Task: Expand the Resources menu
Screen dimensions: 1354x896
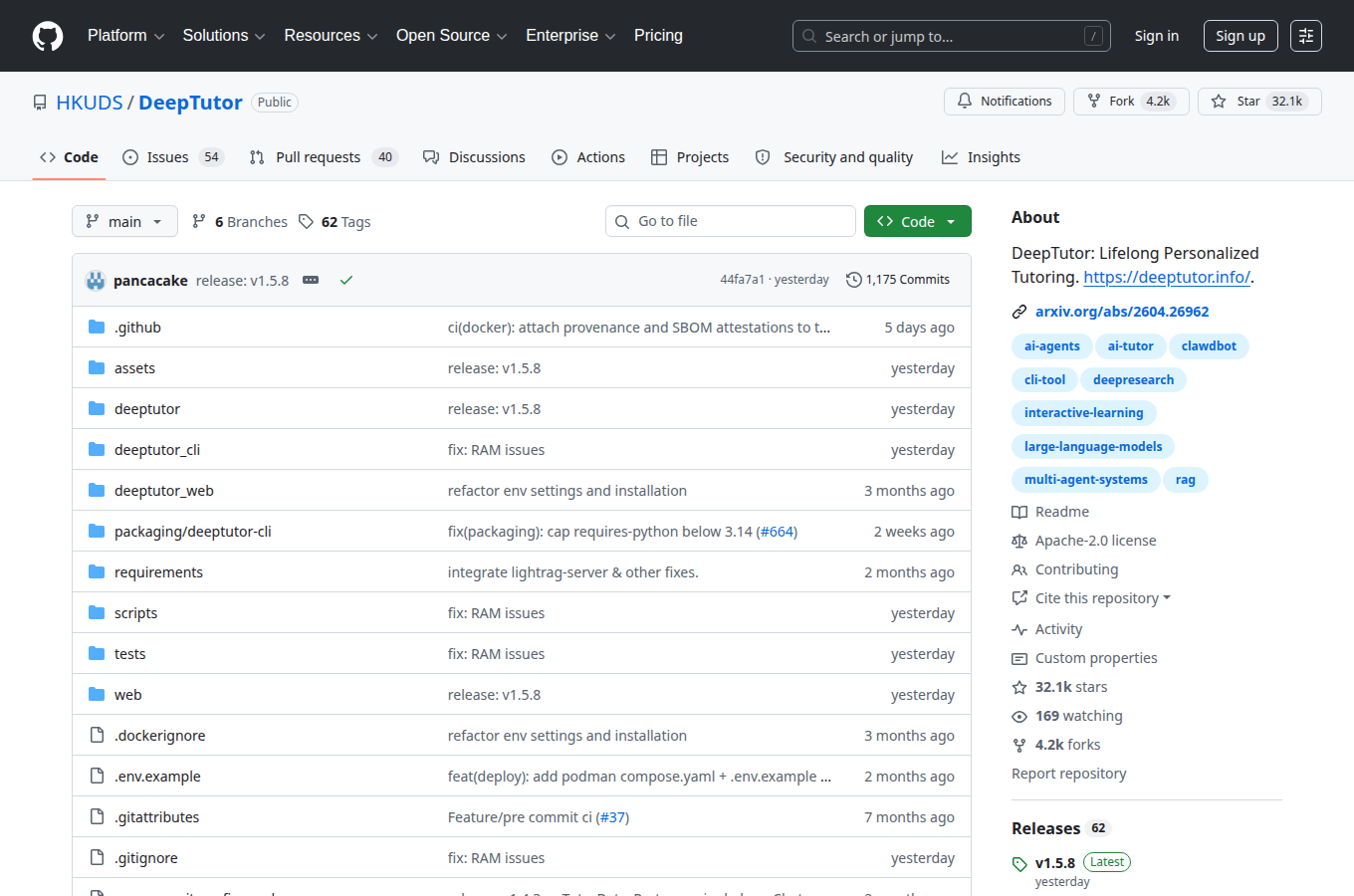Action: point(331,36)
